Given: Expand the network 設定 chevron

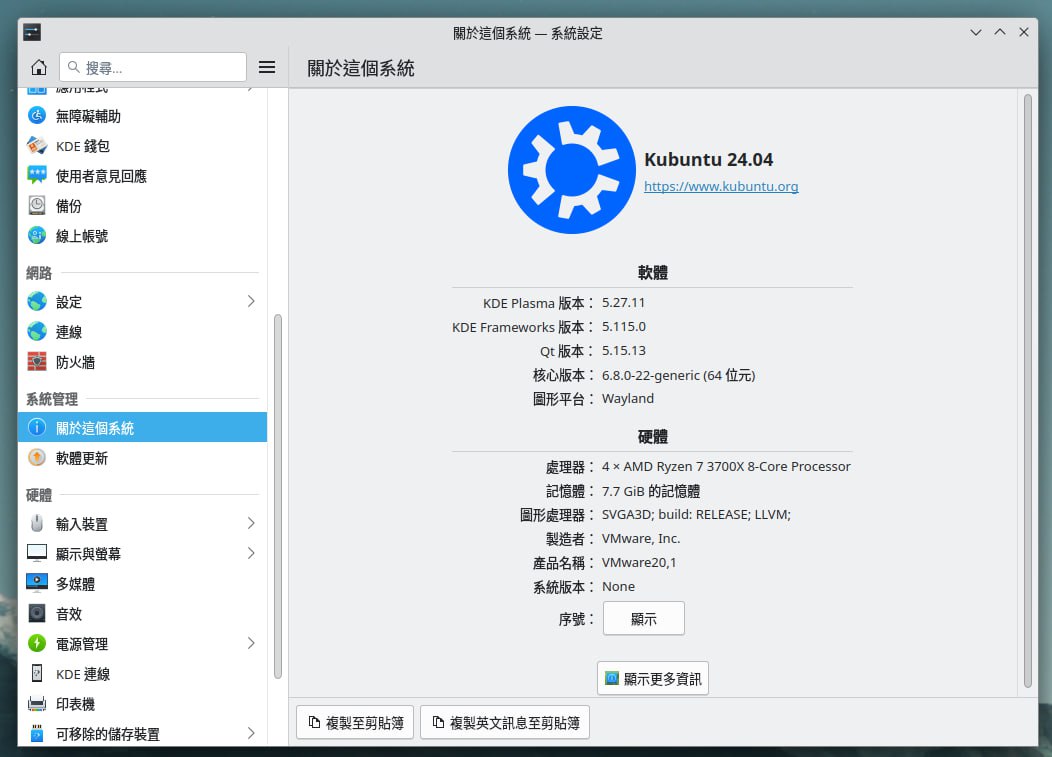Looking at the screenshot, I should point(251,302).
